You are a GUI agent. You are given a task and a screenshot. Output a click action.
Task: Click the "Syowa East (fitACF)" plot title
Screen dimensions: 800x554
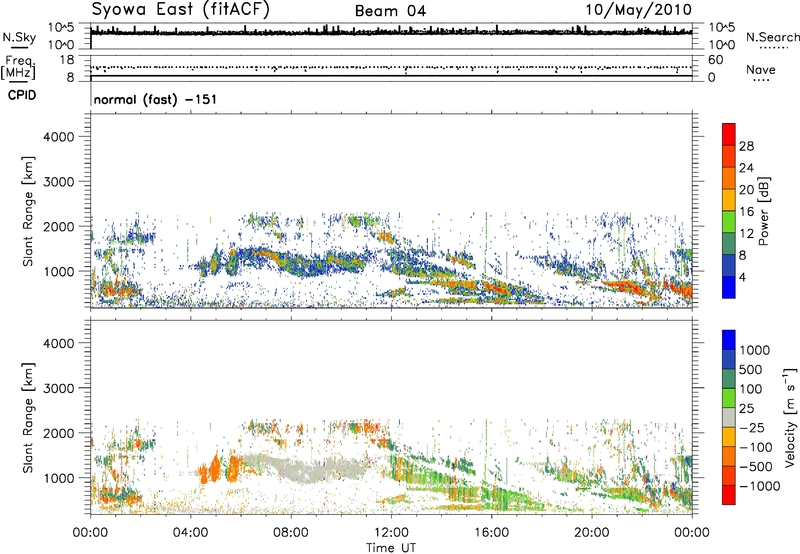pos(180,9)
